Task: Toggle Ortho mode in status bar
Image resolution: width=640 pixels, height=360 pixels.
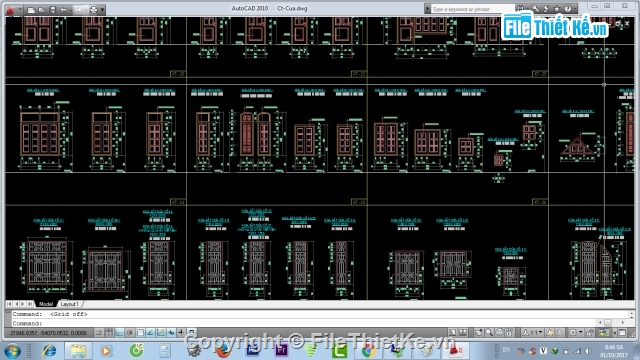Action: tap(119, 333)
